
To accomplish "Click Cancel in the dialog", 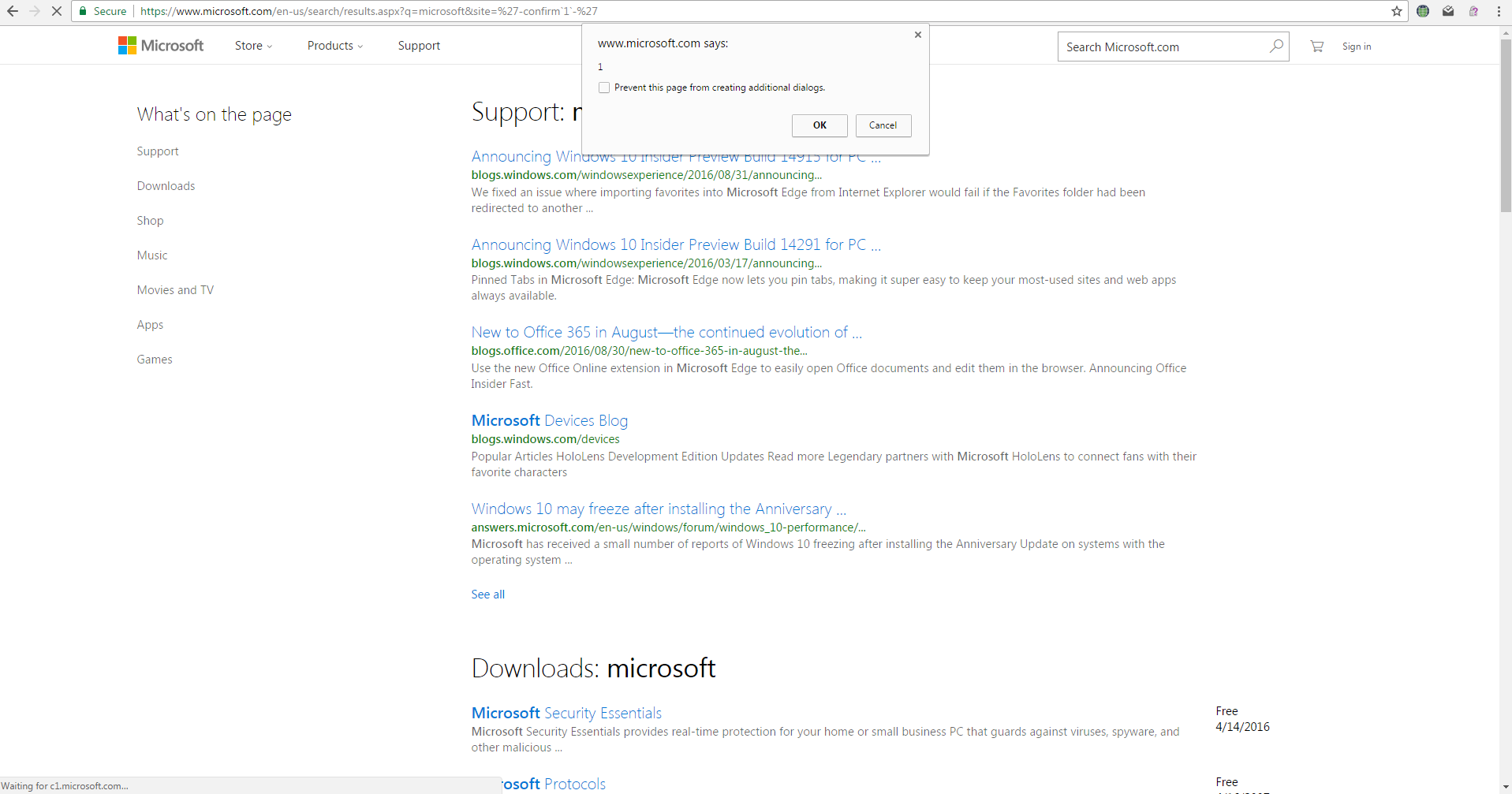I will (883, 125).
